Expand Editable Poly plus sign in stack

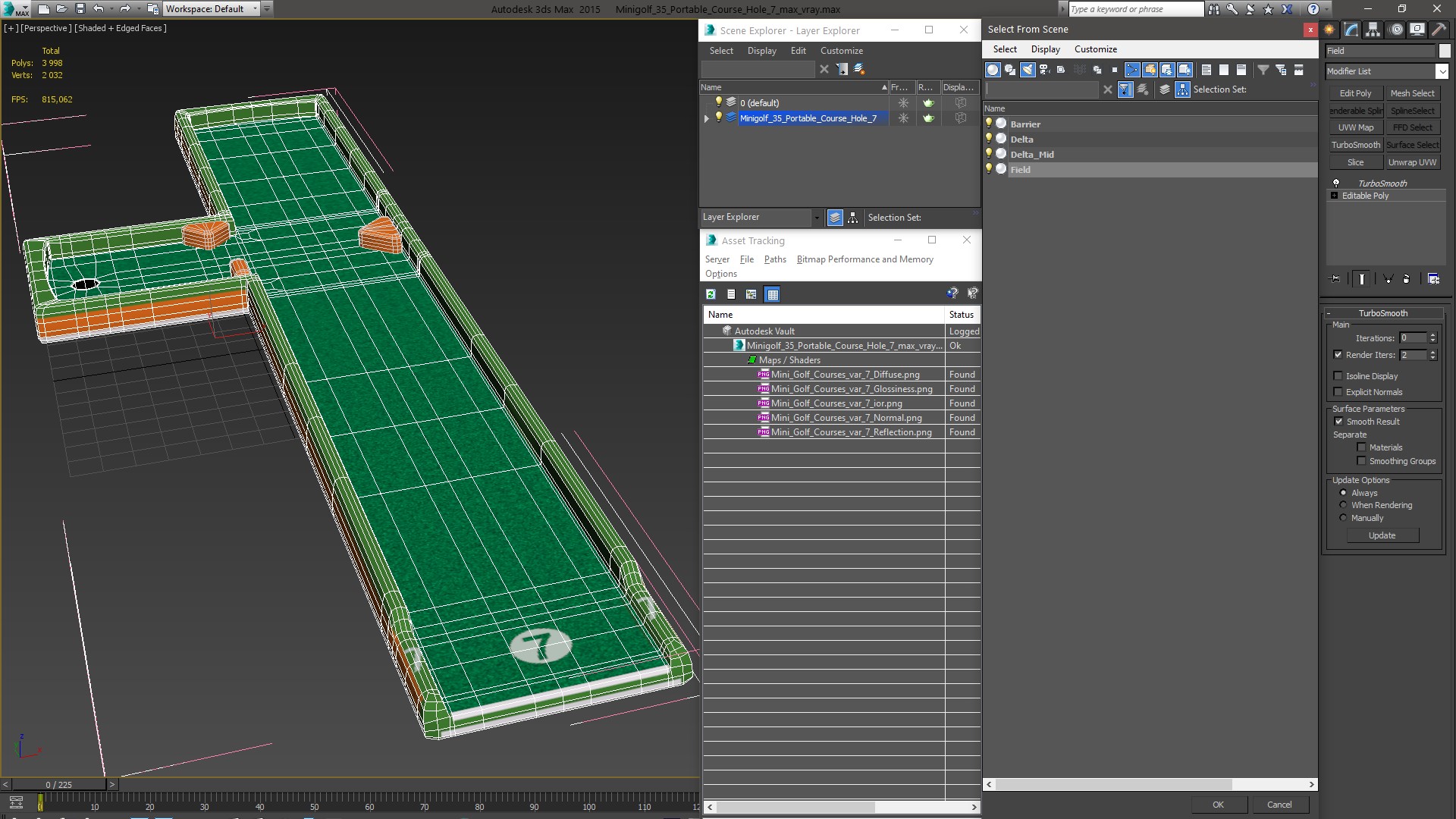[1335, 196]
